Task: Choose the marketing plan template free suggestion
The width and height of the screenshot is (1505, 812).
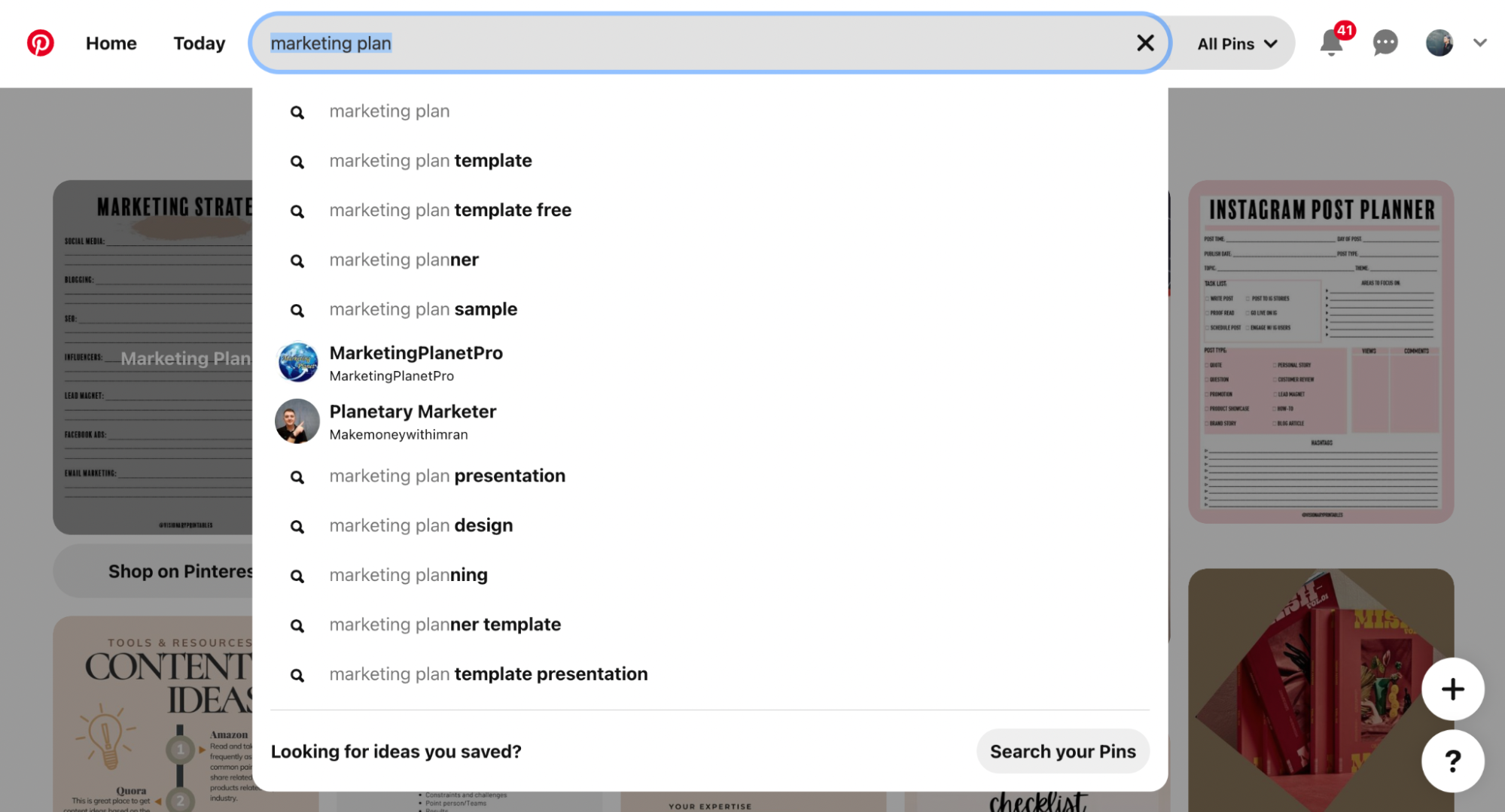Action: click(710, 211)
